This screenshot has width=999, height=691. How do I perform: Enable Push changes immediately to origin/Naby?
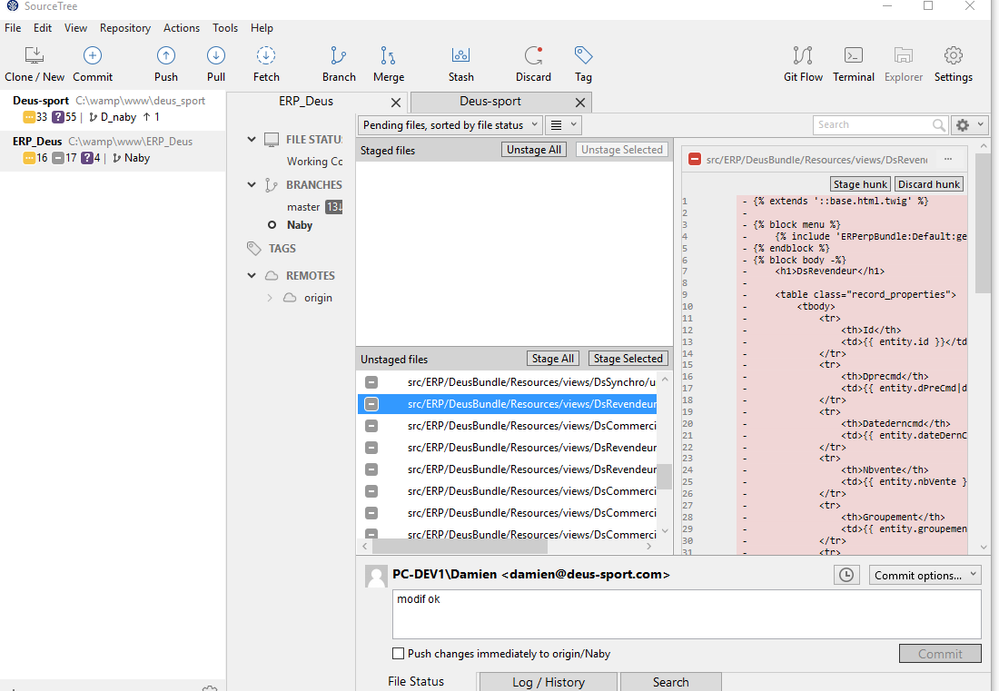tap(398, 653)
